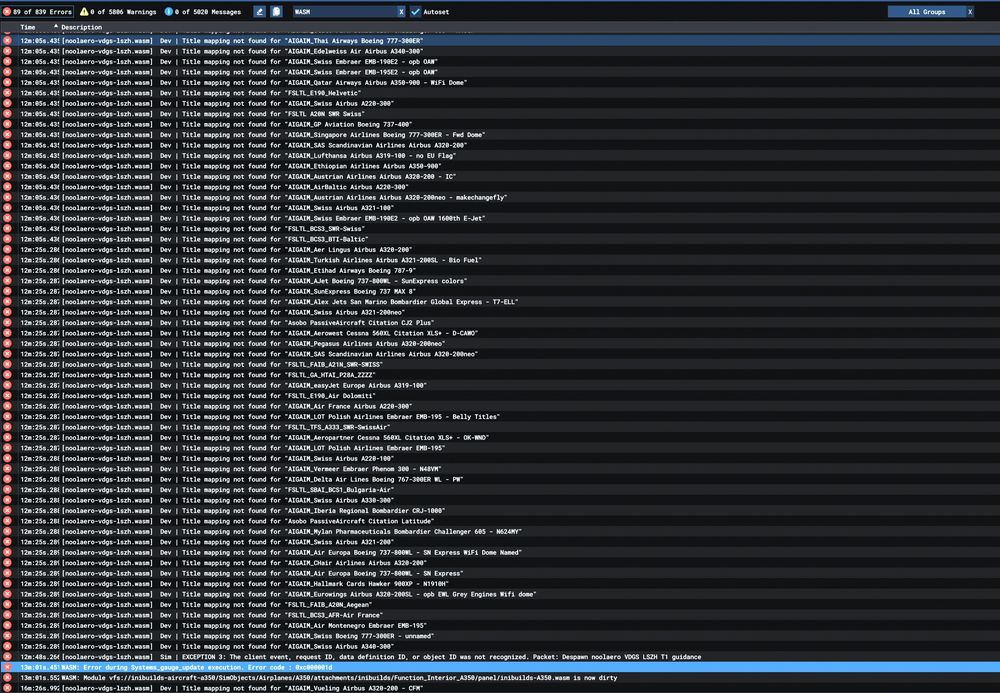Clear the WASM filter with the X button
The width and height of the screenshot is (1000, 693).
401,12
